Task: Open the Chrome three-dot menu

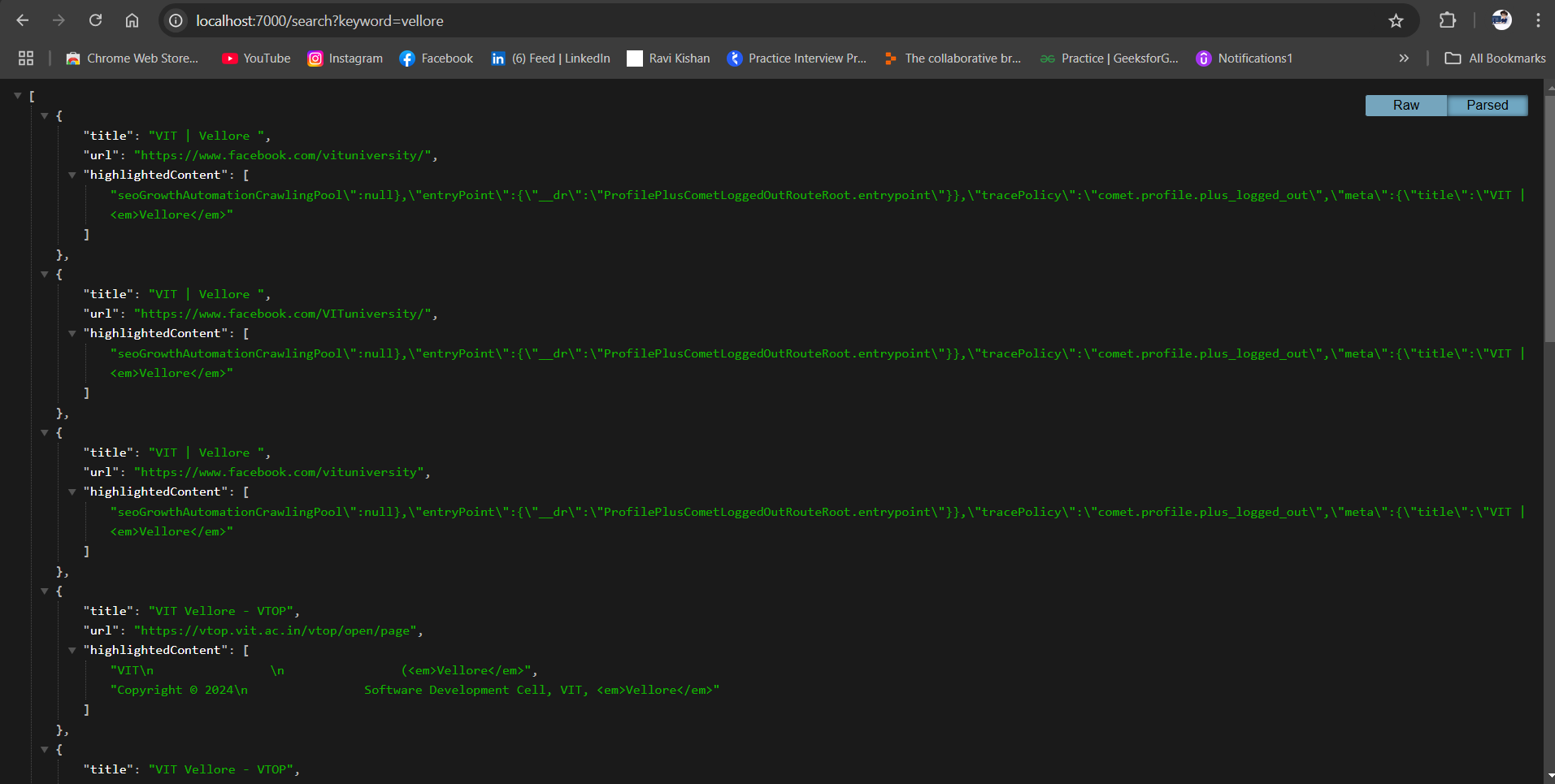Action: (x=1538, y=20)
